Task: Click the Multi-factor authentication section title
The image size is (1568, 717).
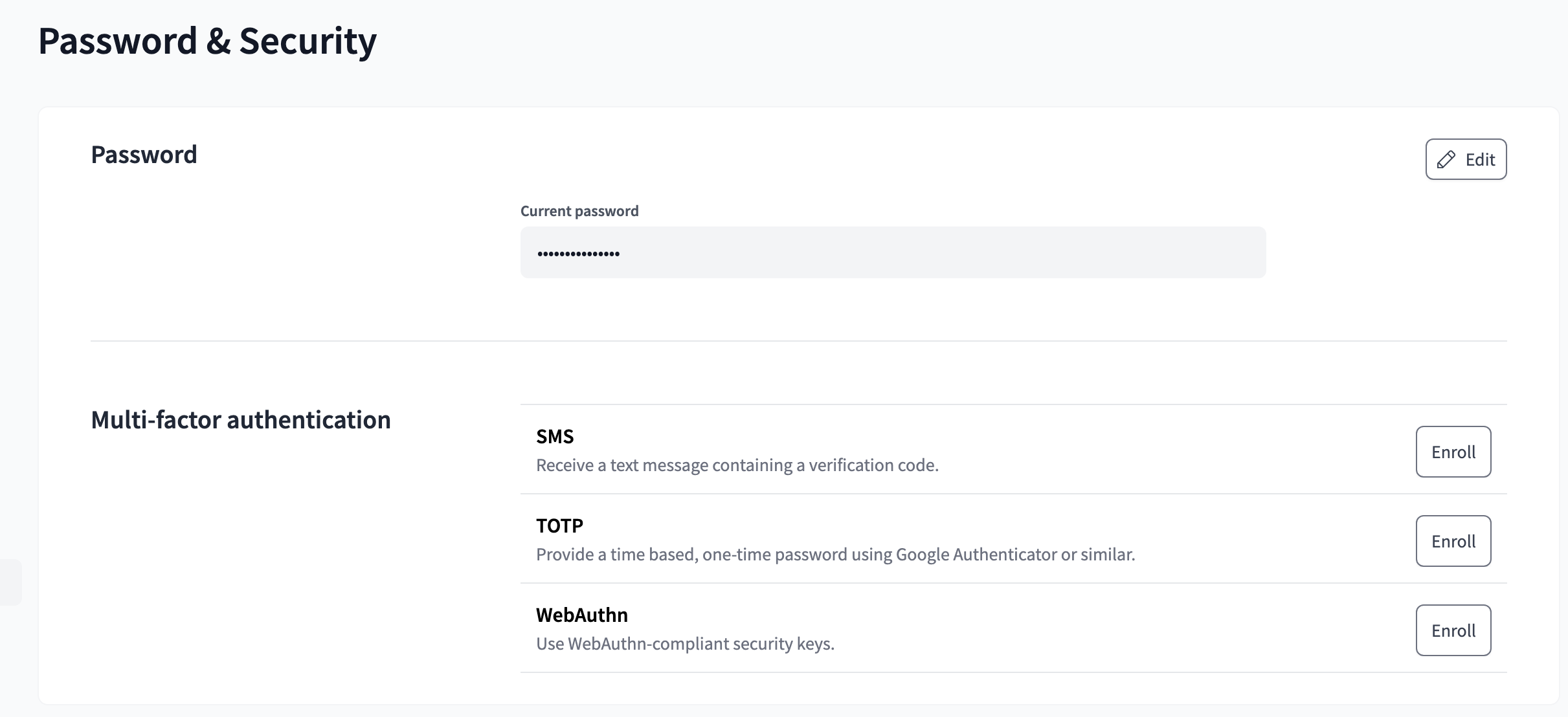Action: click(x=241, y=419)
